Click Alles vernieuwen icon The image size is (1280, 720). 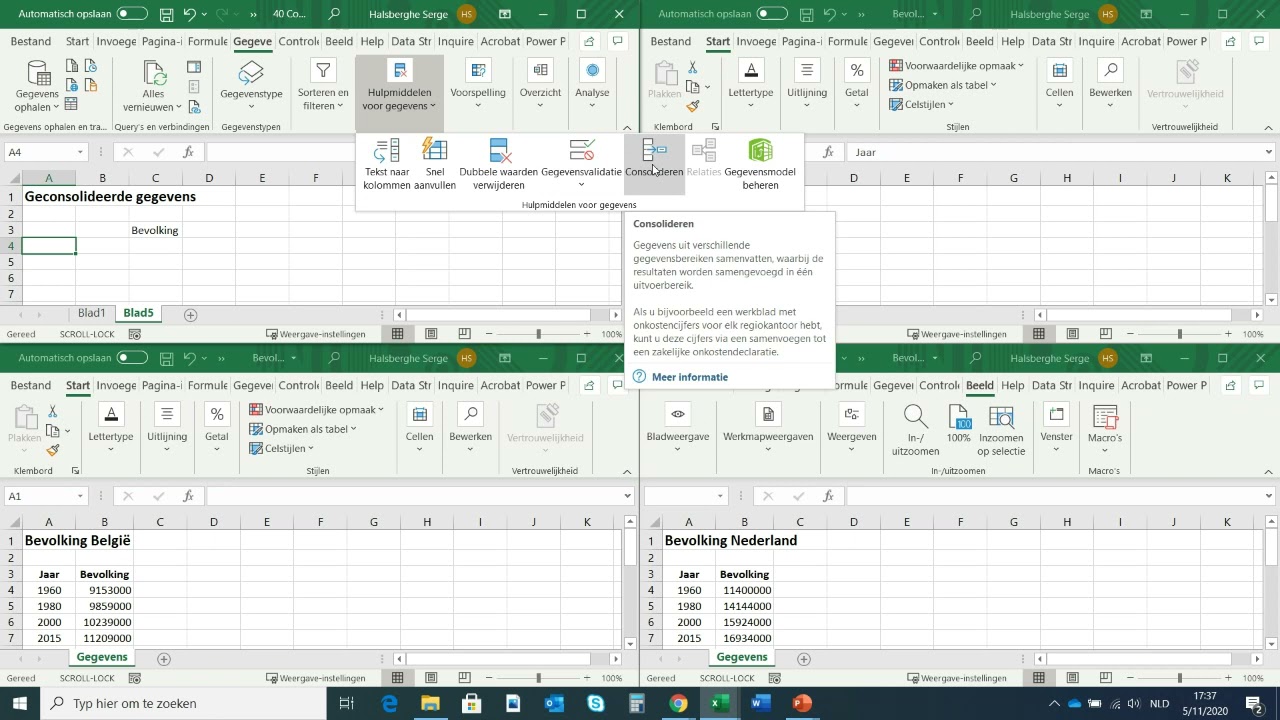pos(153,73)
